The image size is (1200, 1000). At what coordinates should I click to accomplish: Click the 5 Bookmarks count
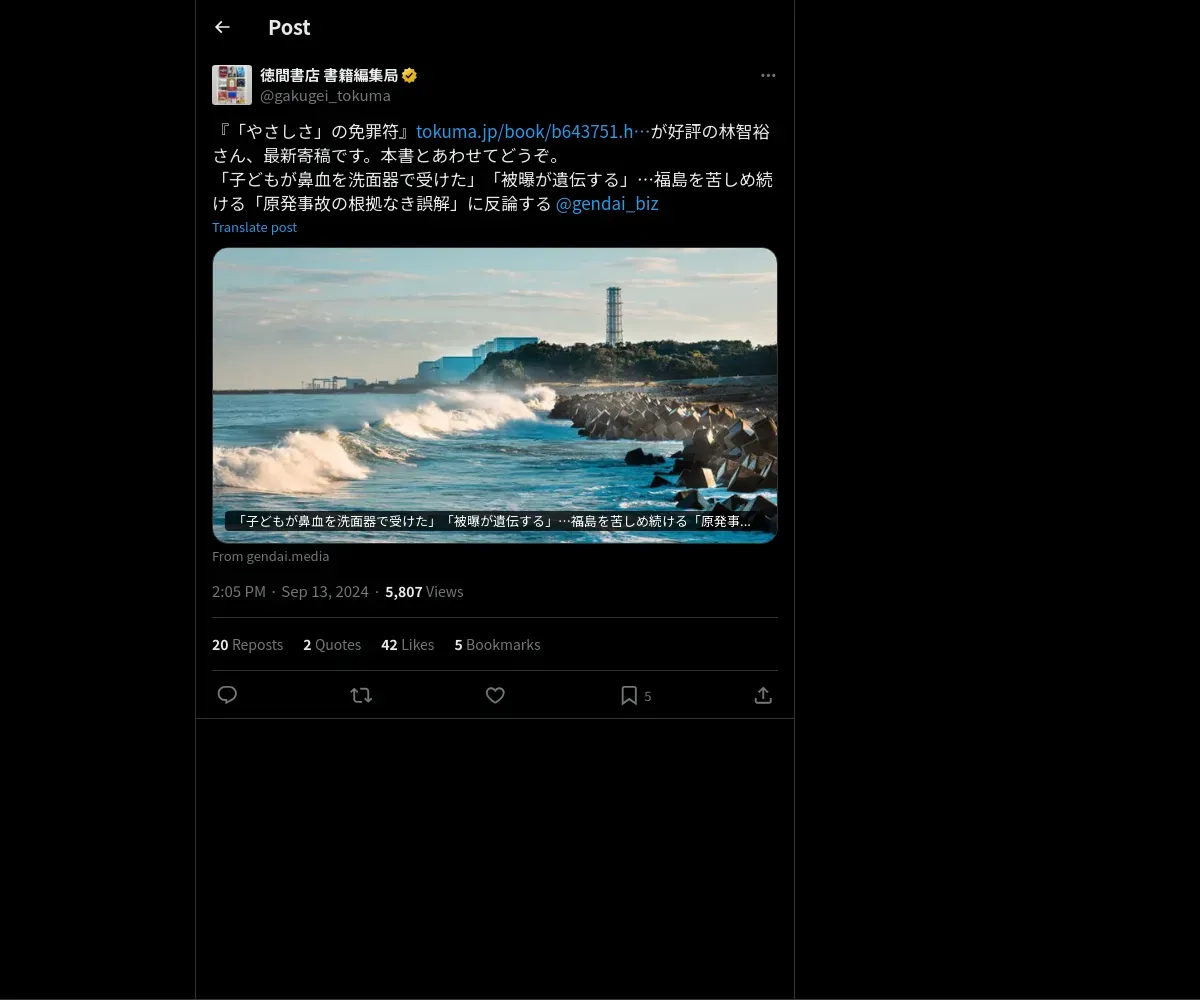click(x=497, y=644)
